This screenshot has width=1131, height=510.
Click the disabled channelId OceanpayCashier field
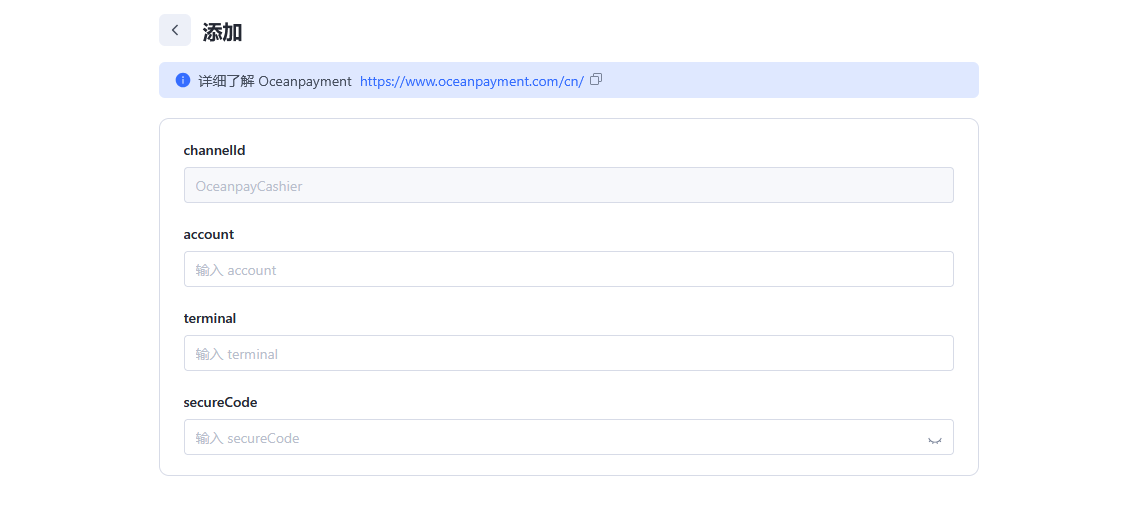[x=568, y=185]
